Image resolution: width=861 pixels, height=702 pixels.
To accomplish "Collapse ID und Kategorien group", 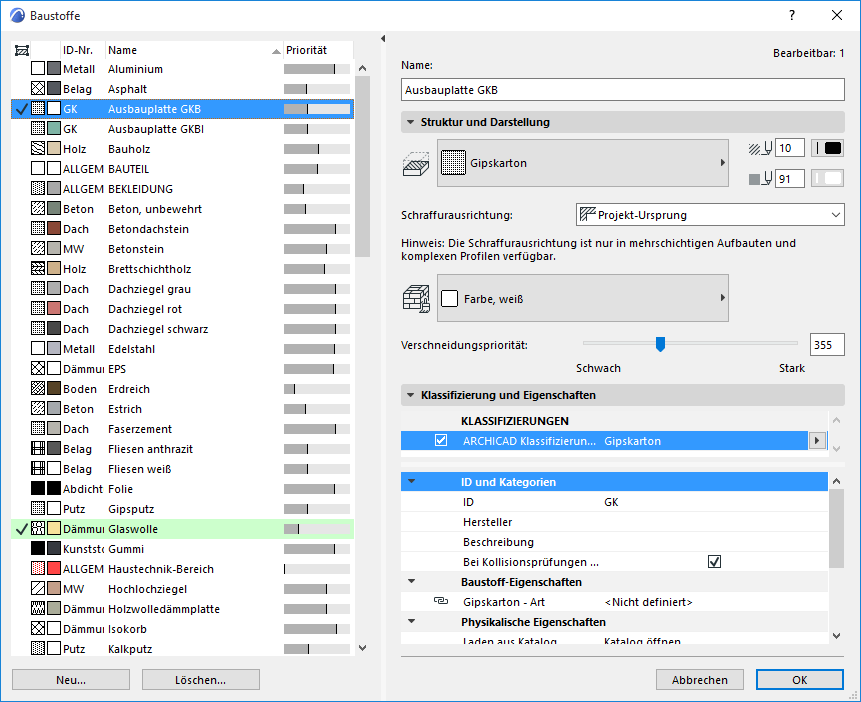I will coord(411,482).
